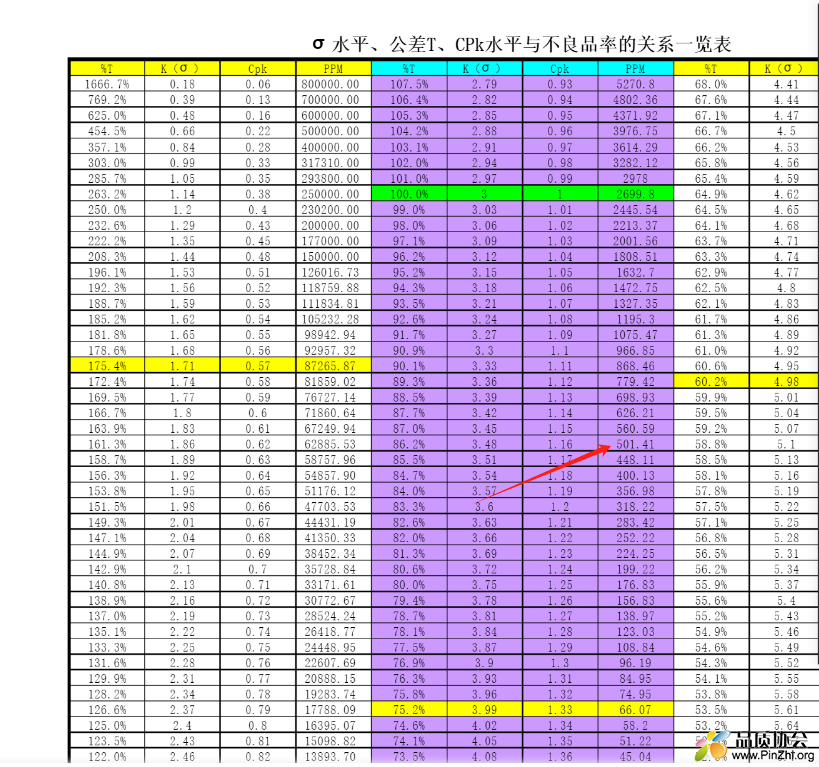Viewport: 819px width, 767px height.
Task: Click the yellow Cpk column header
Action: pos(258,68)
